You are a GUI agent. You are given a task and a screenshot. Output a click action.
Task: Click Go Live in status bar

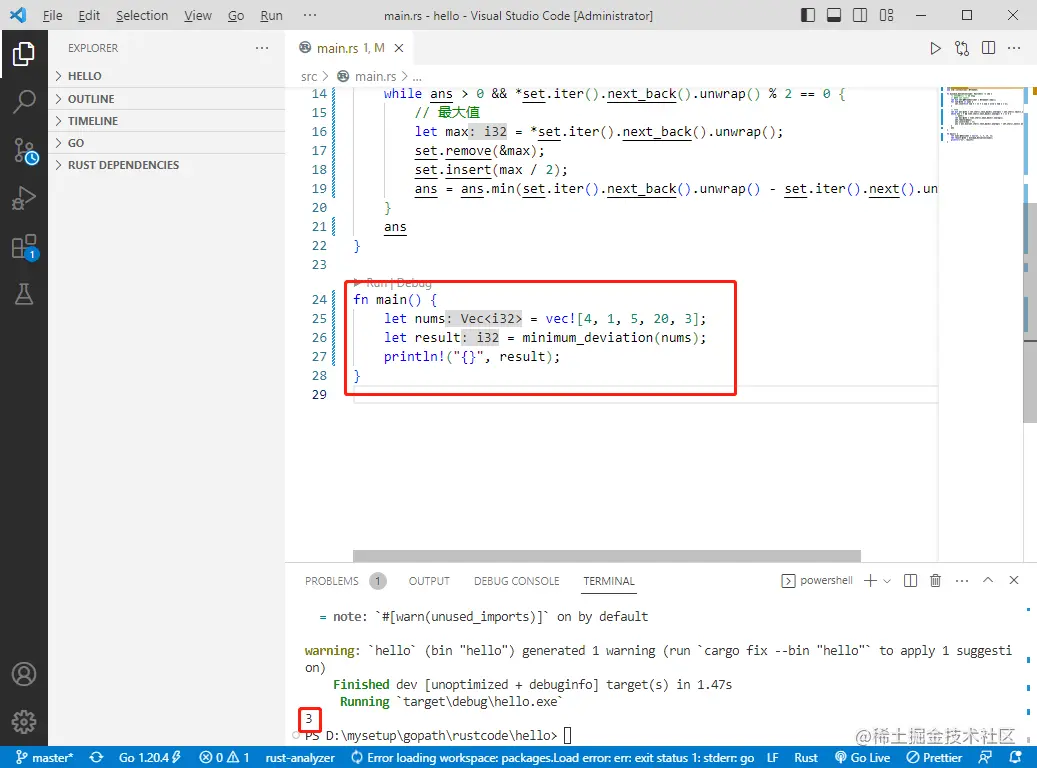point(862,757)
